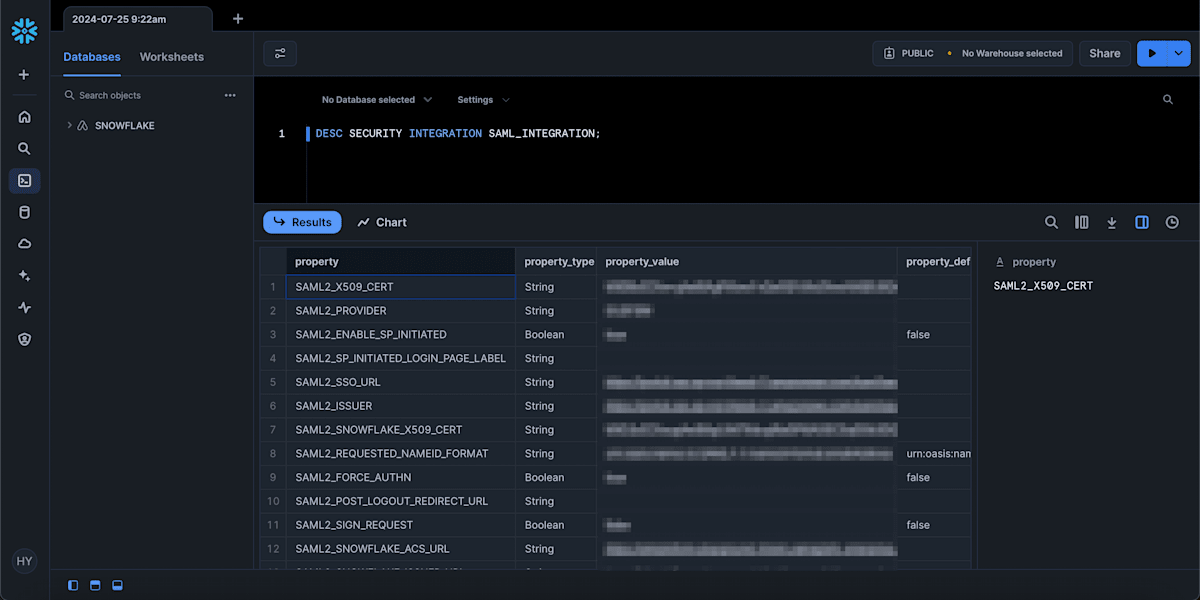The image size is (1200, 600).
Task: Run the query with the play button
Action: (1152, 54)
